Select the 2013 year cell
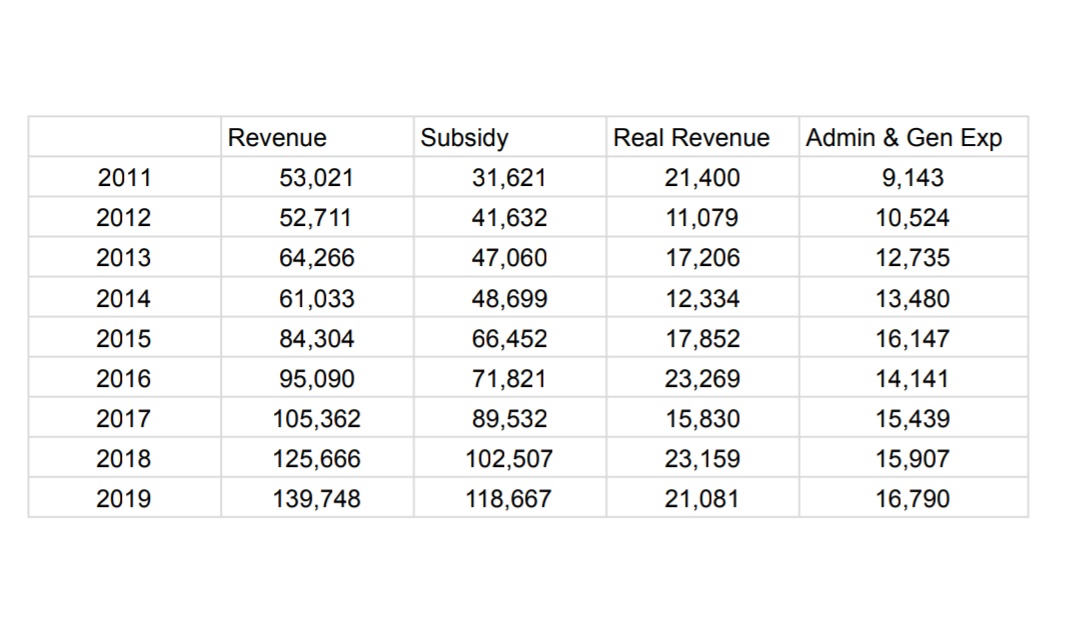This screenshot has width=1079, height=635. click(x=124, y=257)
